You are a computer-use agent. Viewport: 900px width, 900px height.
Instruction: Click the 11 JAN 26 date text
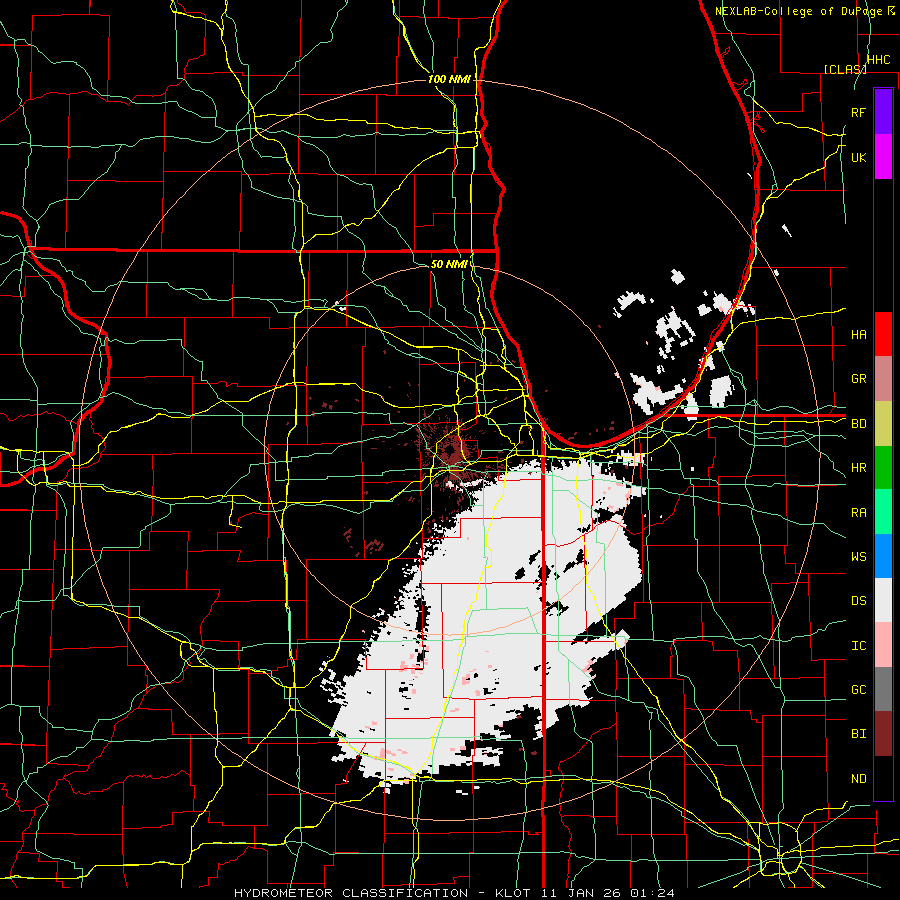click(581, 893)
